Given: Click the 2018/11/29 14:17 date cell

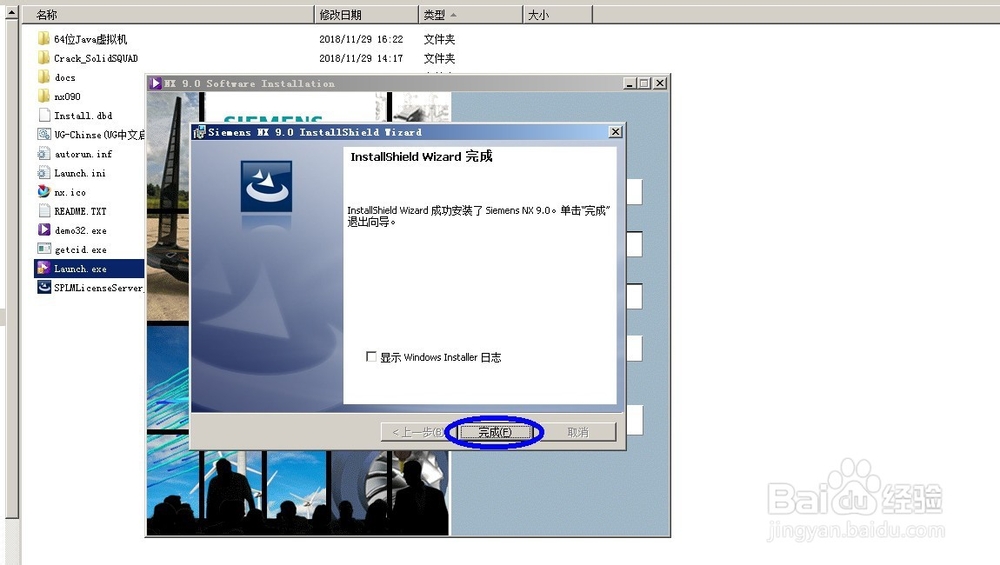Looking at the screenshot, I should point(361,59).
